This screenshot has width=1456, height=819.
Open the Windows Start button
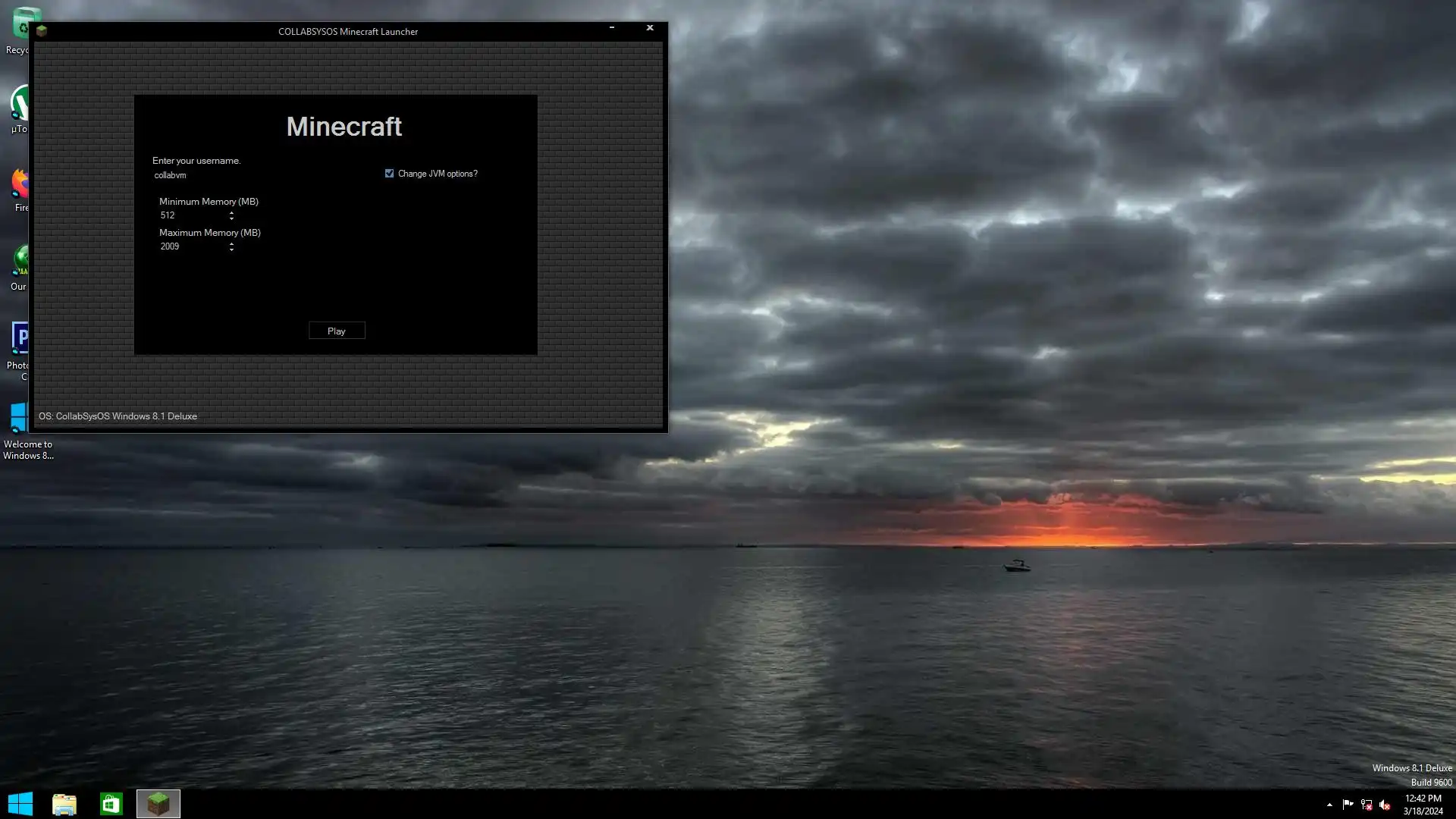coord(20,804)
